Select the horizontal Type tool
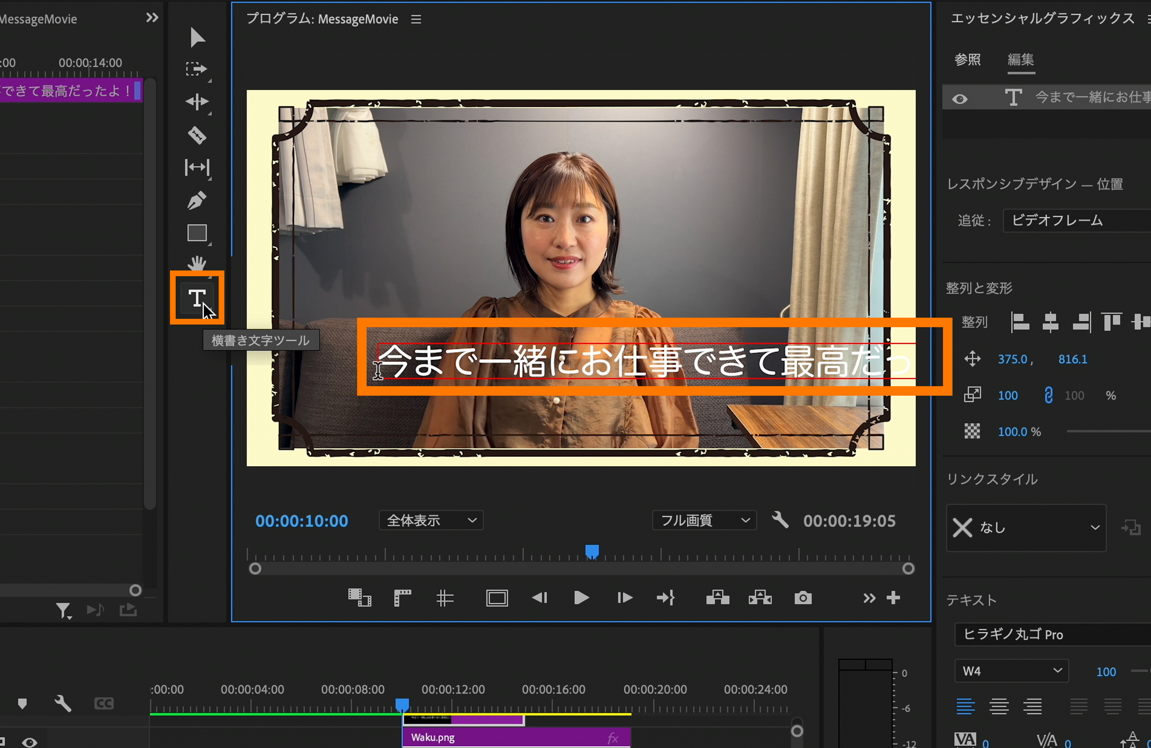This screenshot has width=1151, height=748. click(x=197, y=297)
